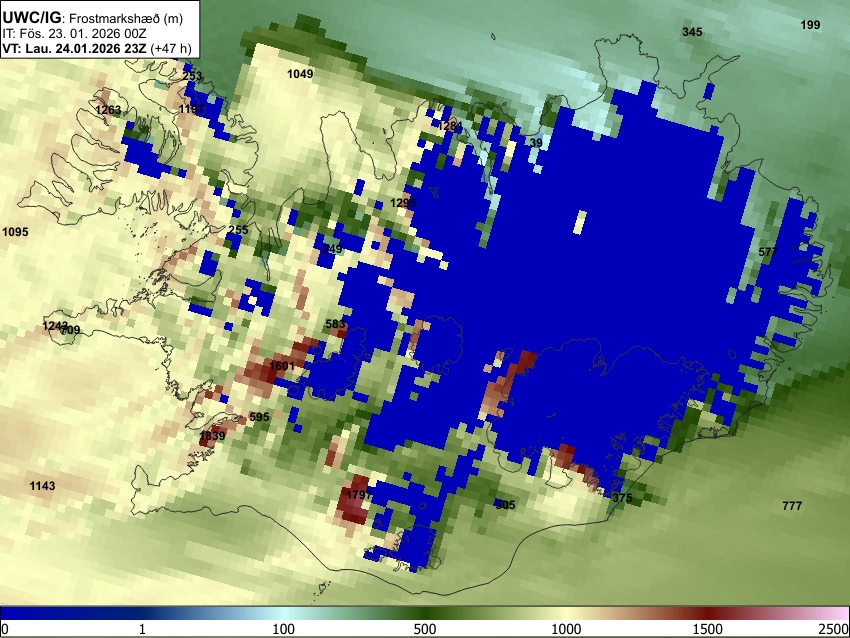Click the map value 595
The width and height of the screenshot is (850, 638).
tap(259, 417)
